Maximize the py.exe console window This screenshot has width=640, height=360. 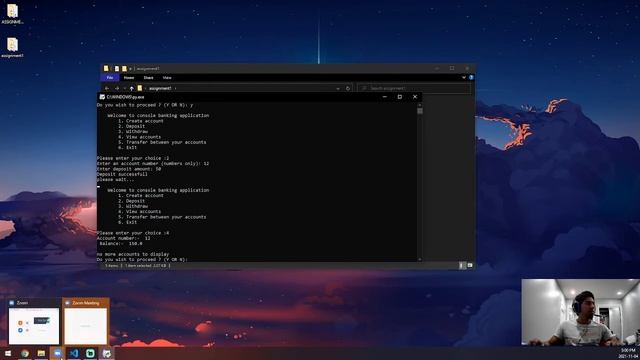400,97
